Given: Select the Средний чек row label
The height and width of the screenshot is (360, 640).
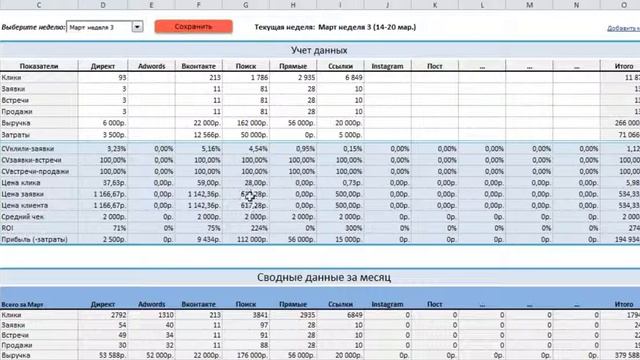Looking at the screenshot, I should (x=39, y=217).
